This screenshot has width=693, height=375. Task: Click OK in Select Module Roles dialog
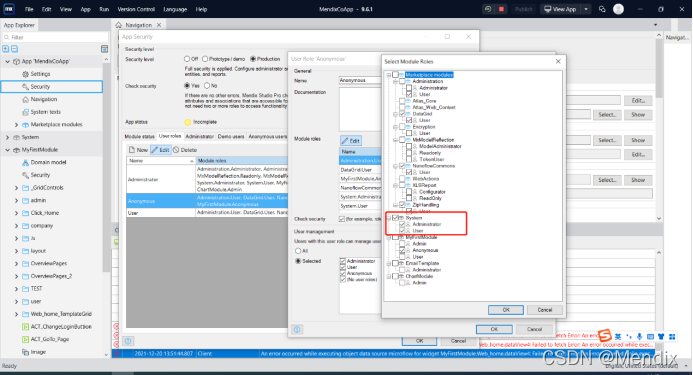click(x=506, y=310)
